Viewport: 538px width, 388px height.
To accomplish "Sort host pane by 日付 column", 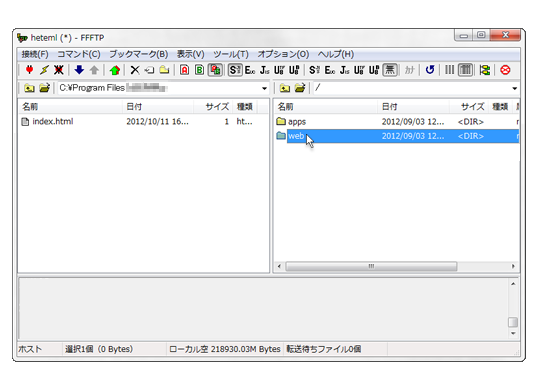I will coord(413,107).
